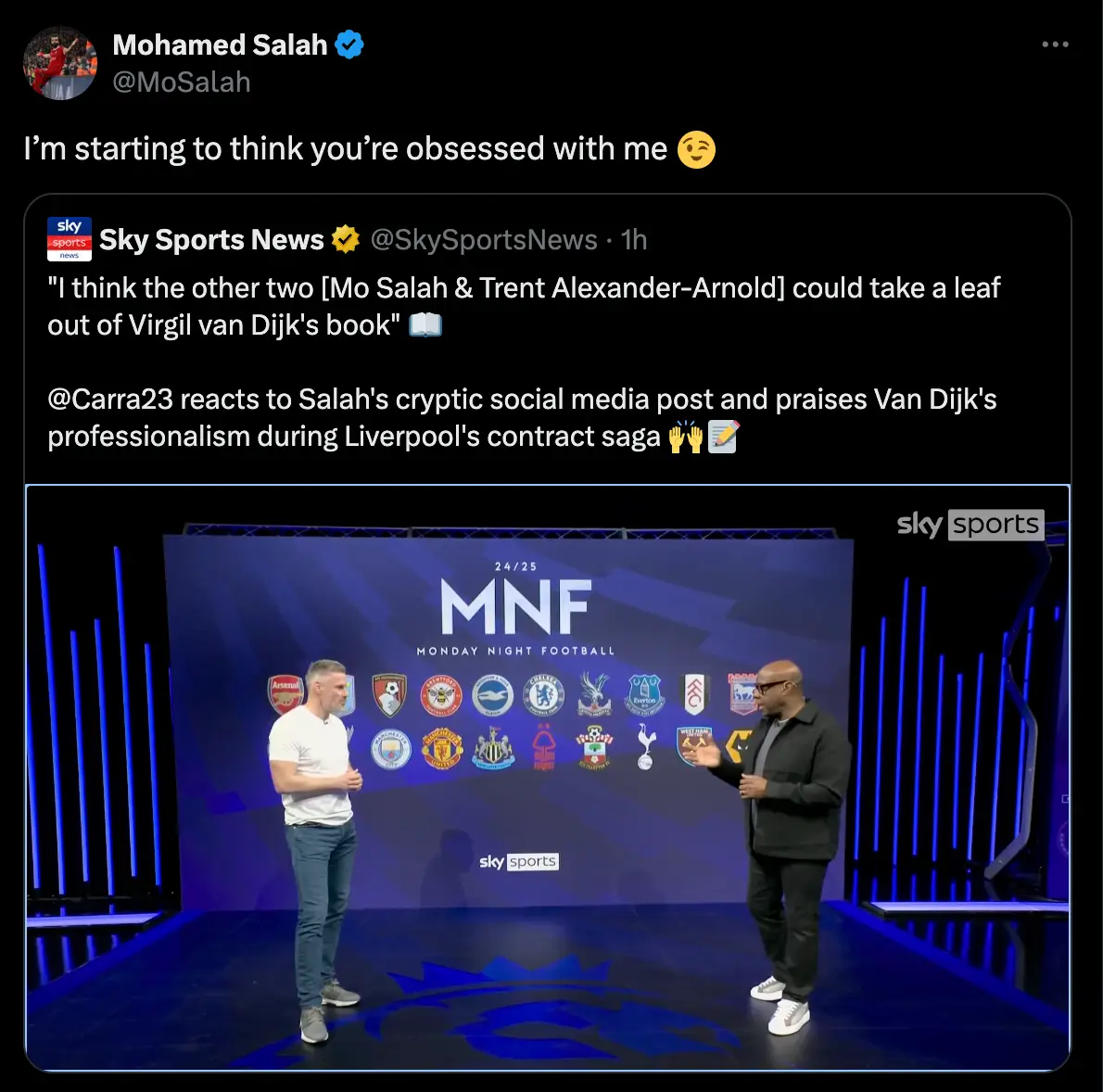This screenshot has height=1092, width=1103.
Task: Open the 1h timestamp link
Action: pos(632,239)
